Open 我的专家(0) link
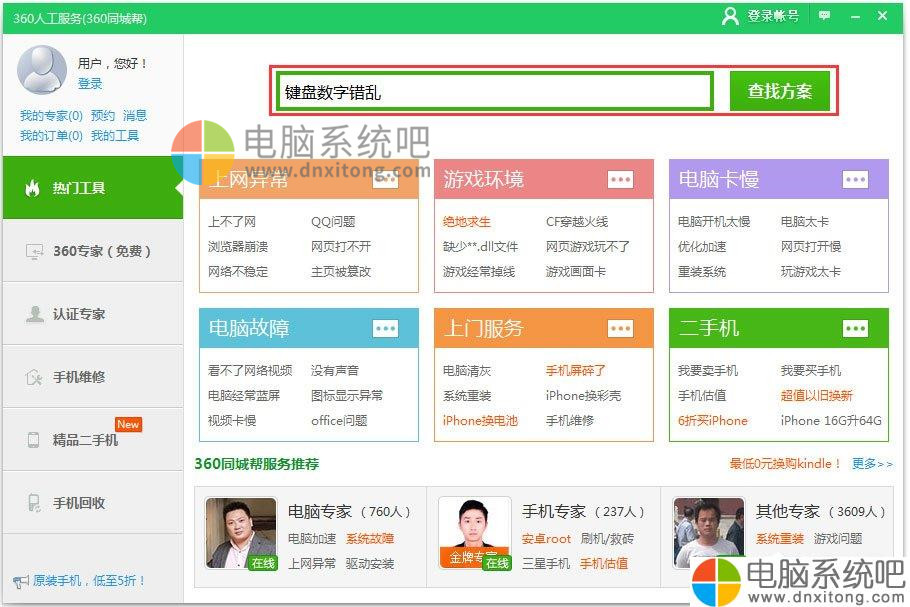The image size is (910, 607). pos(51,115)
